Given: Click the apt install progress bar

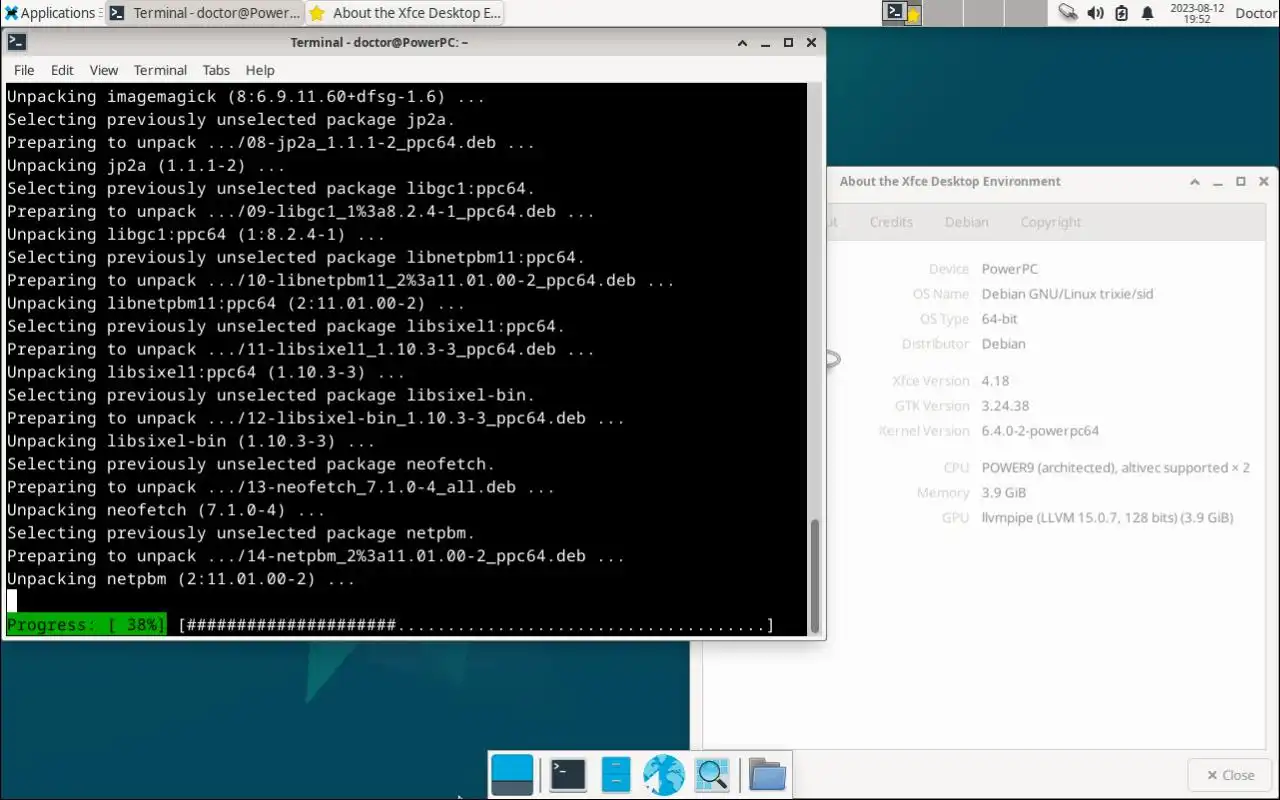Looking at the screenshot, I should (476, 625).
